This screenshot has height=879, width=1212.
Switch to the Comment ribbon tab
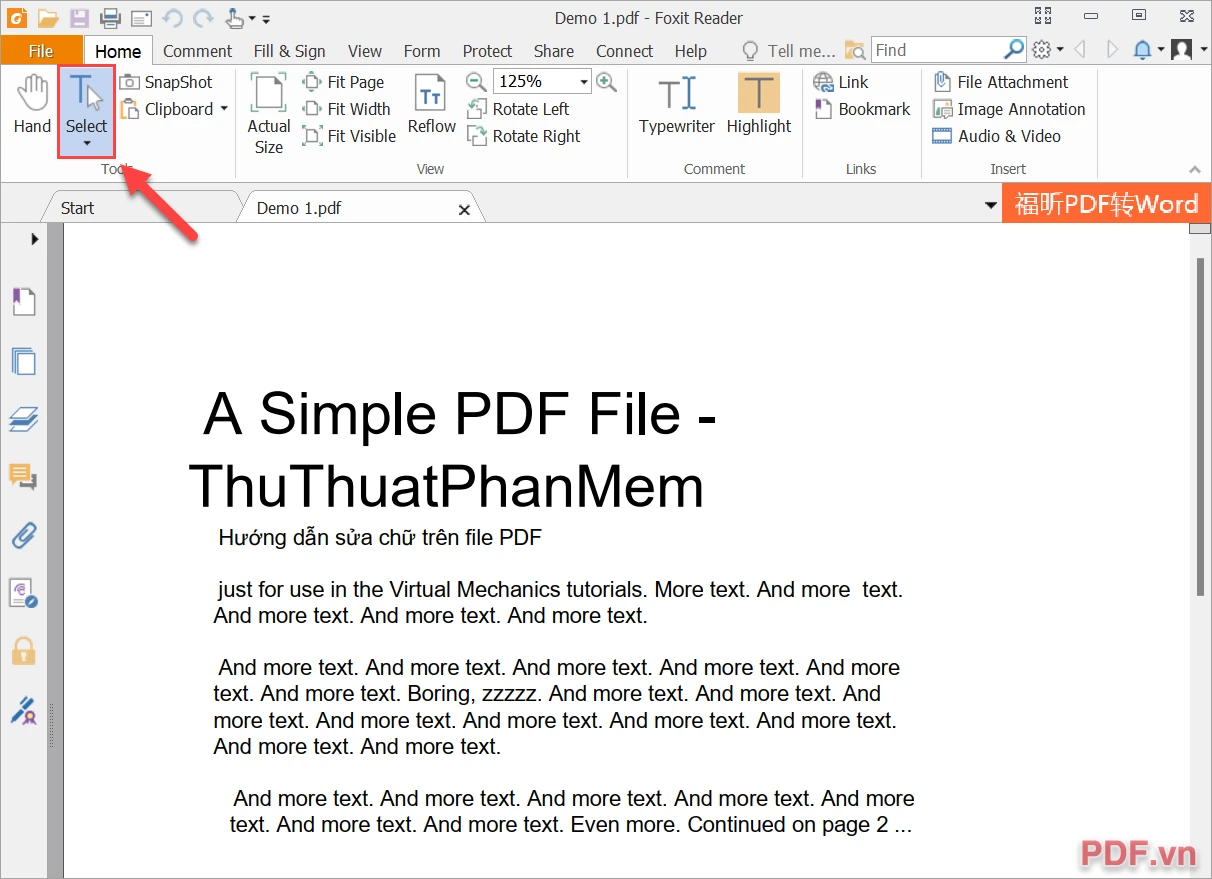click(198, 51)
